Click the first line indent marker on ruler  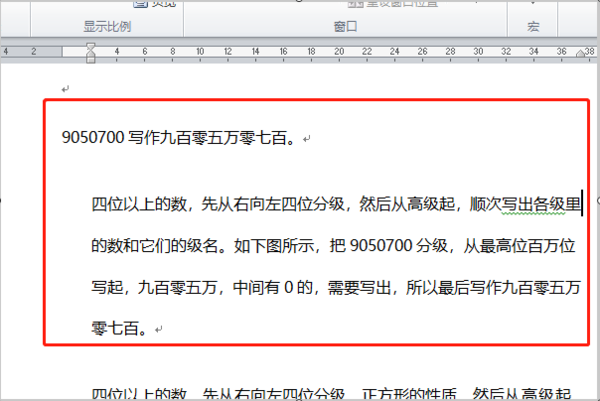[90, 46]
